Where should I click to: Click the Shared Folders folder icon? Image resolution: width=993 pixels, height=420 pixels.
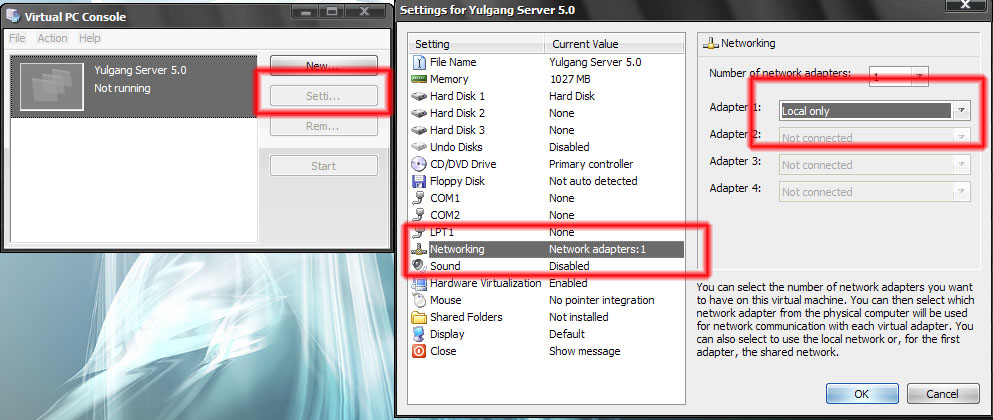[x=419, y=317]
